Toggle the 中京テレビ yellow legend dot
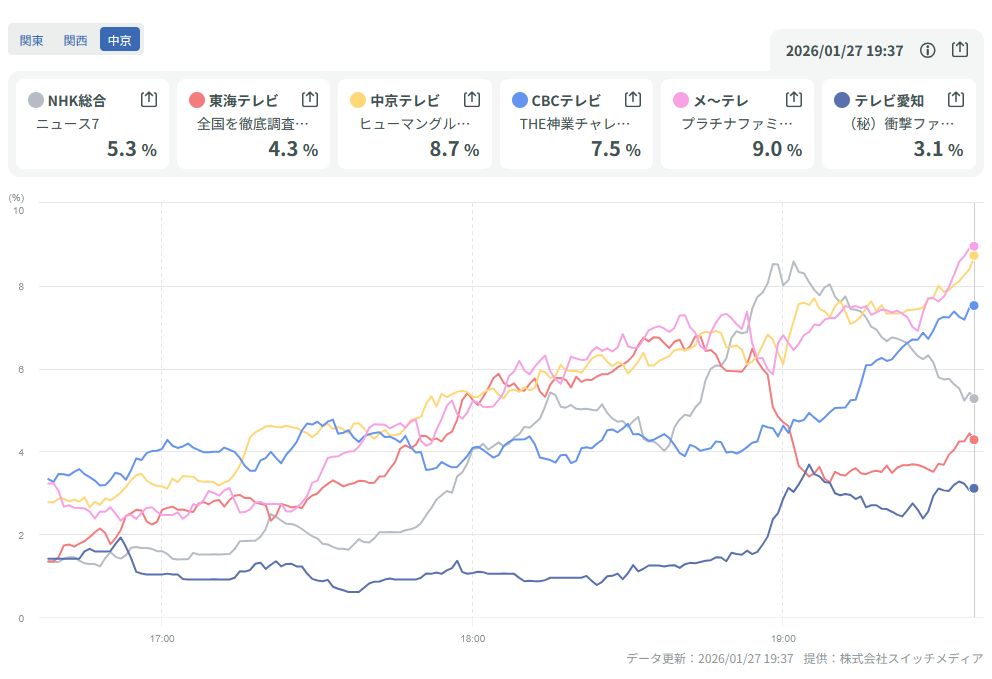 (x=358, y=100)
